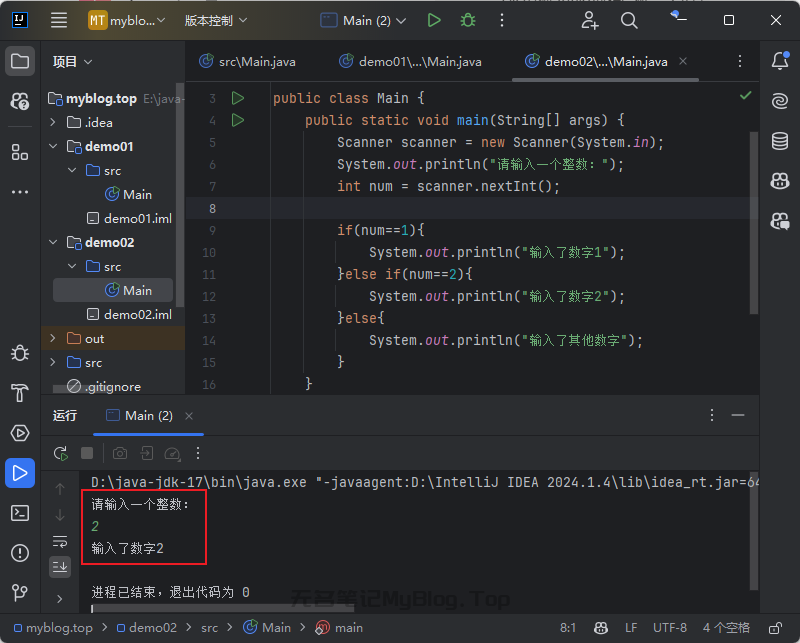The height and width of the screenshot is (643, 800).
Task: Open go-to-line from 8:1 indicator
Action: tap(568, 628)
